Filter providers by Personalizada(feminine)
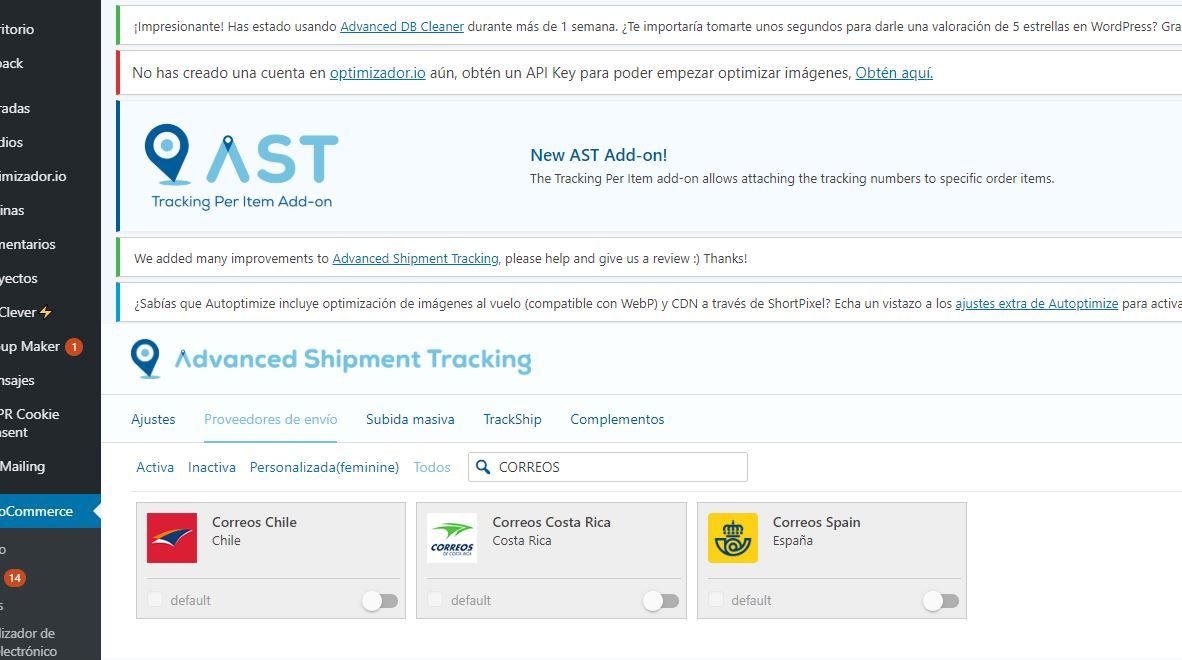The image size is (1182, 660). 324,467
